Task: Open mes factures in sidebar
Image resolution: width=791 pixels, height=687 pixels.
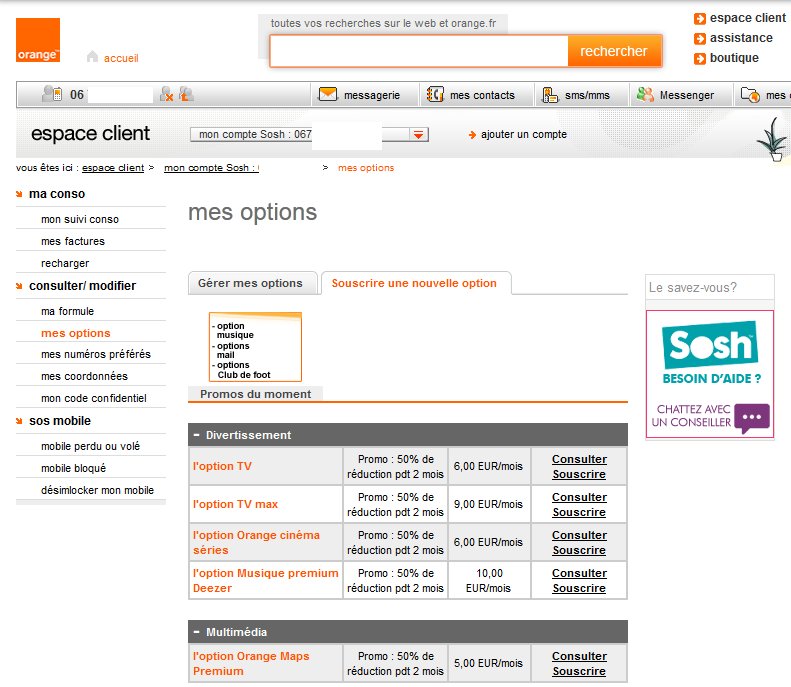Action: pos(73,241)
